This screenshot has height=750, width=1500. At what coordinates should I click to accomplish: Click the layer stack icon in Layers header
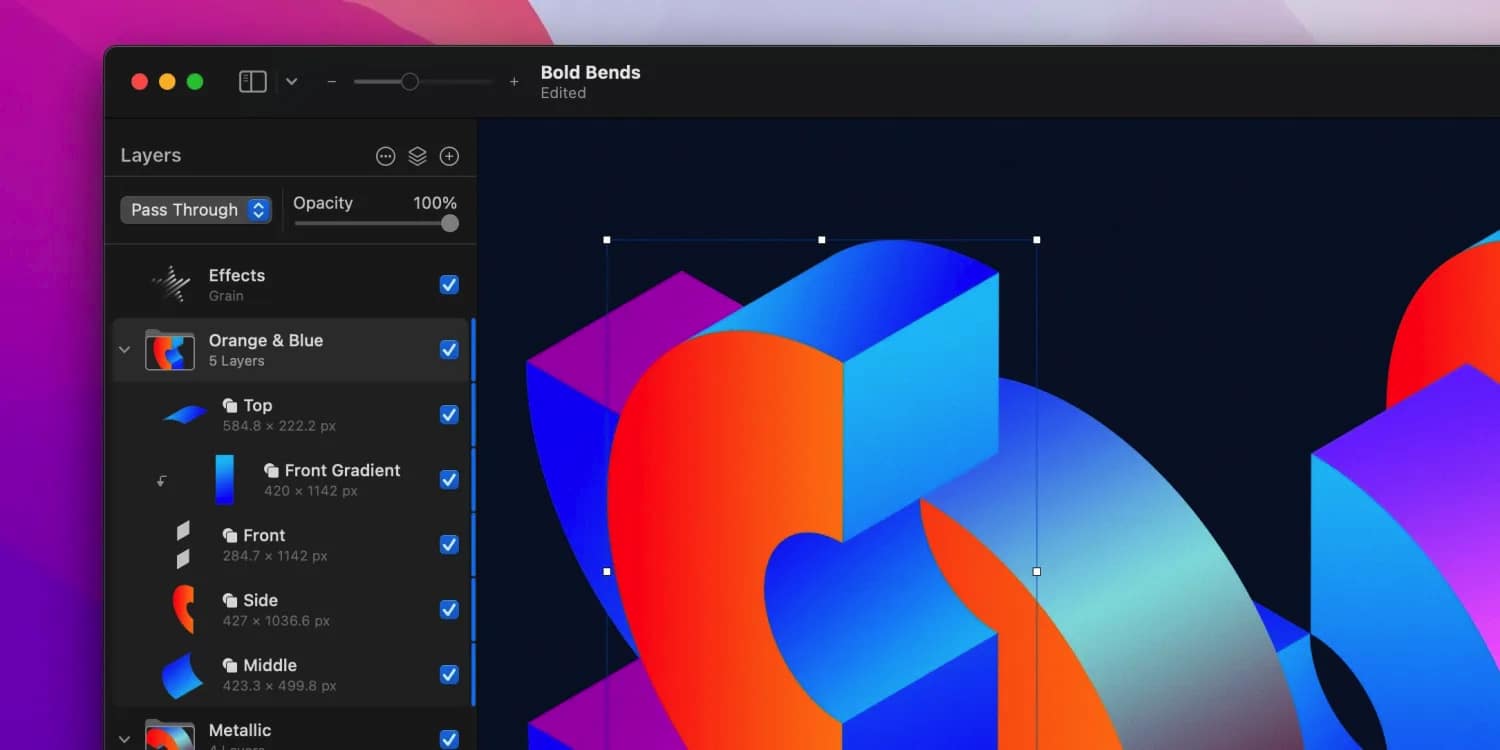417,156
